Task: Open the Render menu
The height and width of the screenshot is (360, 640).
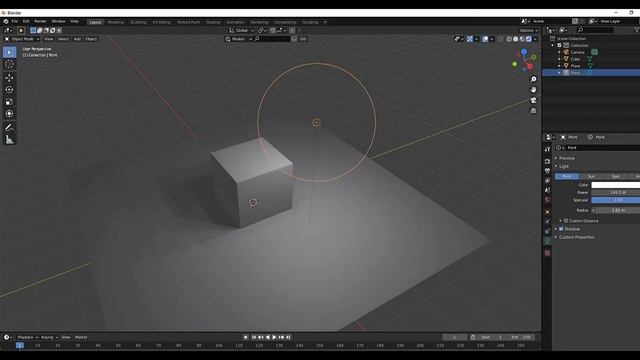Action: pos(40,22)
